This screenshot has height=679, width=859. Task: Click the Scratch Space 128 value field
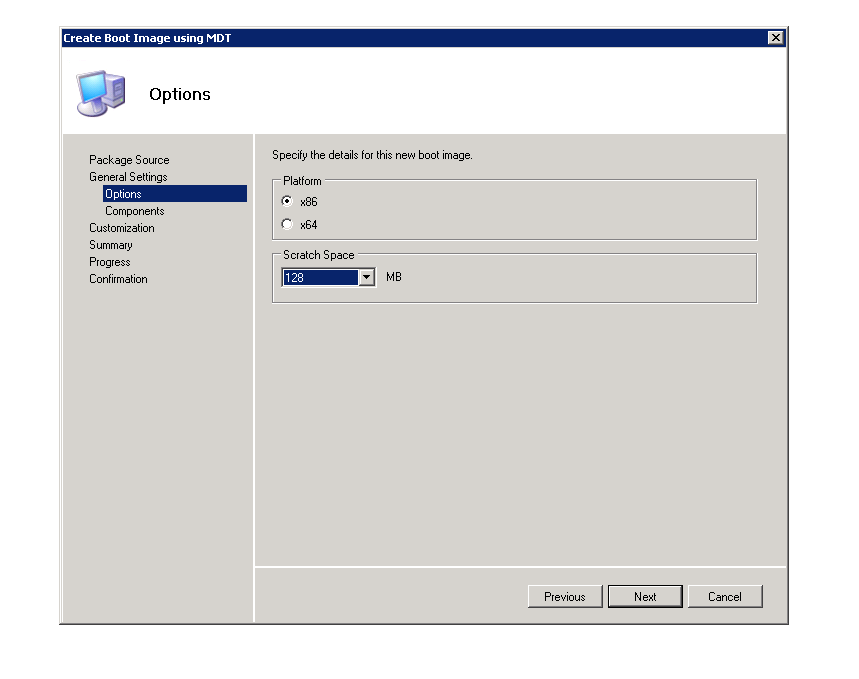[x=320, y=277]
